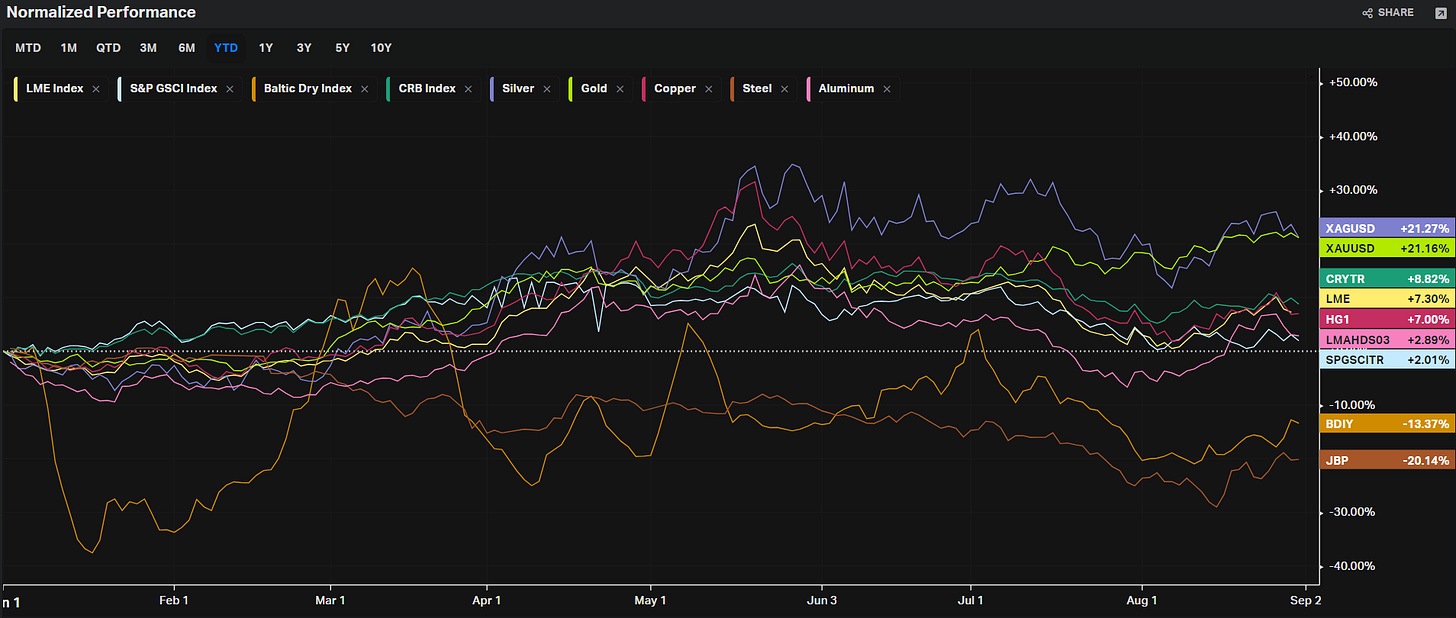The image size is (1456, 618).
Task: Select the 10Y time range
Action: tap(381, 48)
